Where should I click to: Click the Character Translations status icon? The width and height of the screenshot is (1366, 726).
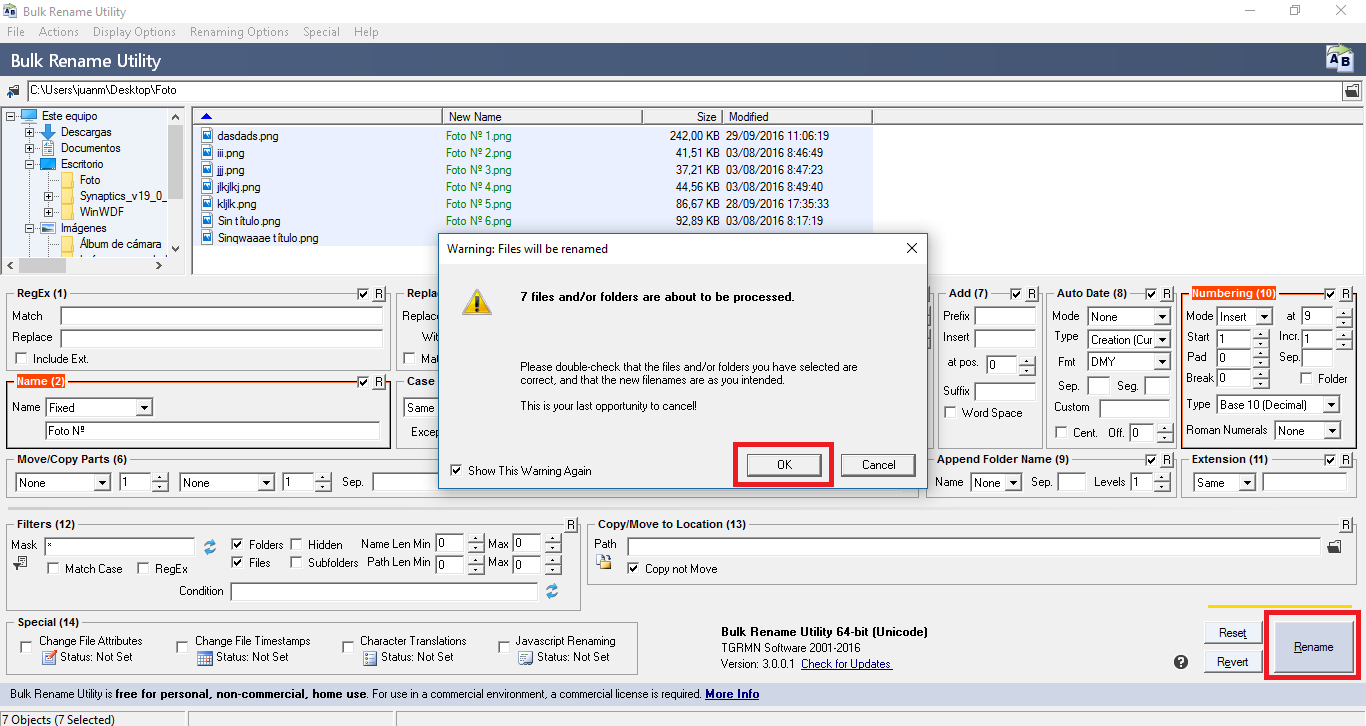click(369, 657)
